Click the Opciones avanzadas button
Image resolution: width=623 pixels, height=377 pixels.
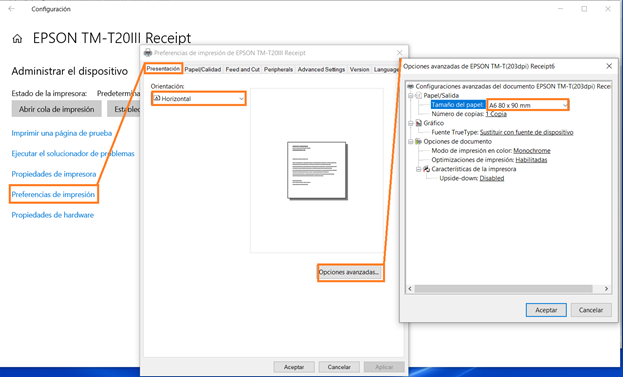tap(350, 273)
